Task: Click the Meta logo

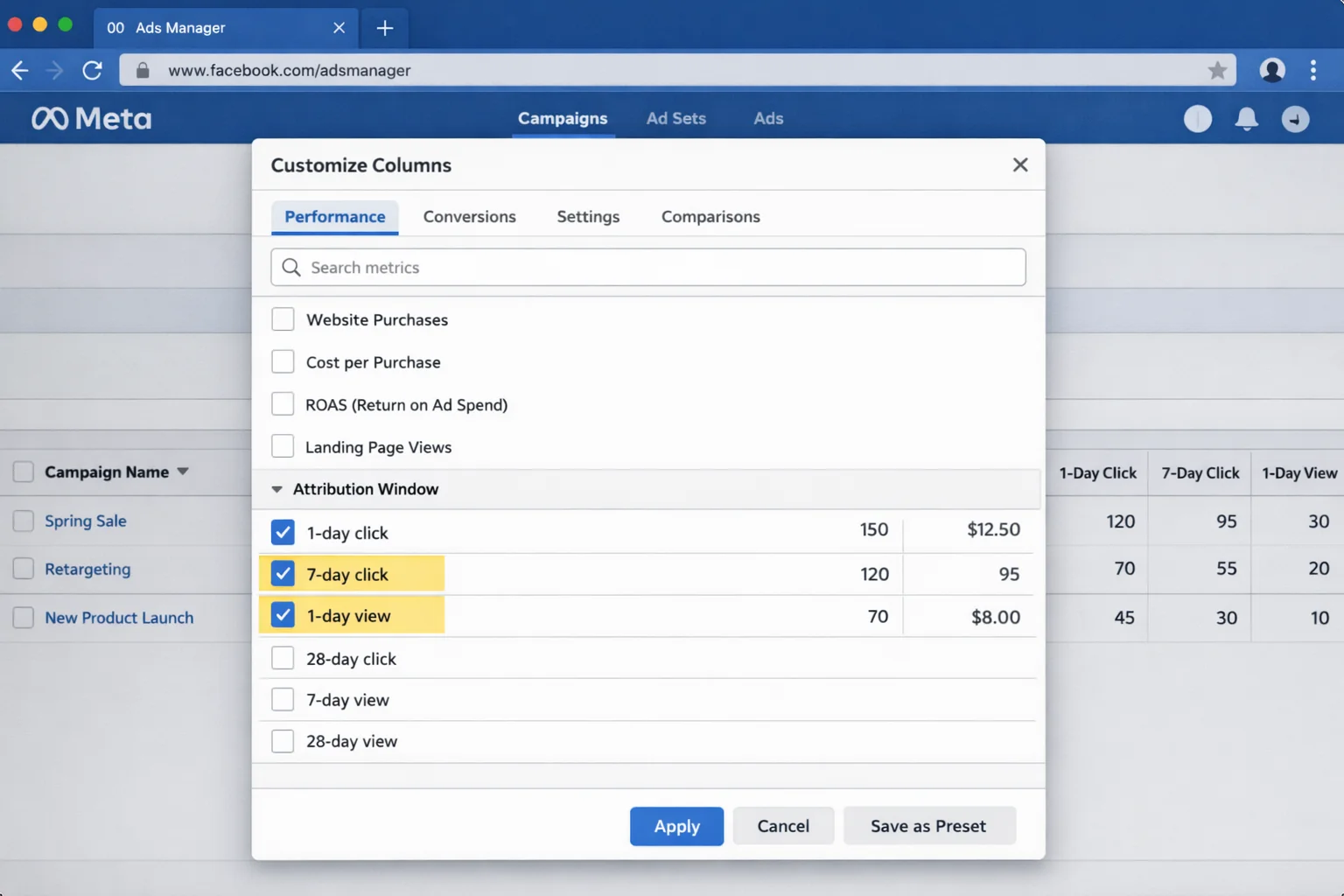Action: [x=91, y=117]
